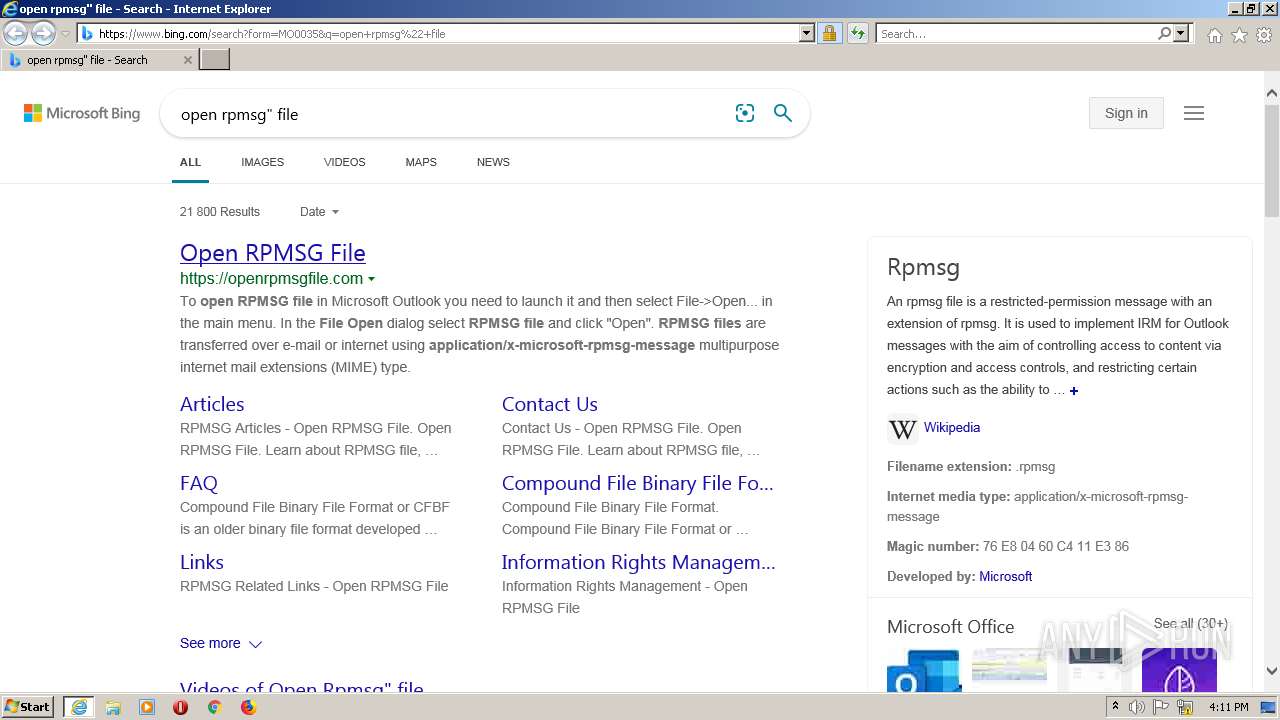Open the Contact Us sitelink

pos(550,404)
